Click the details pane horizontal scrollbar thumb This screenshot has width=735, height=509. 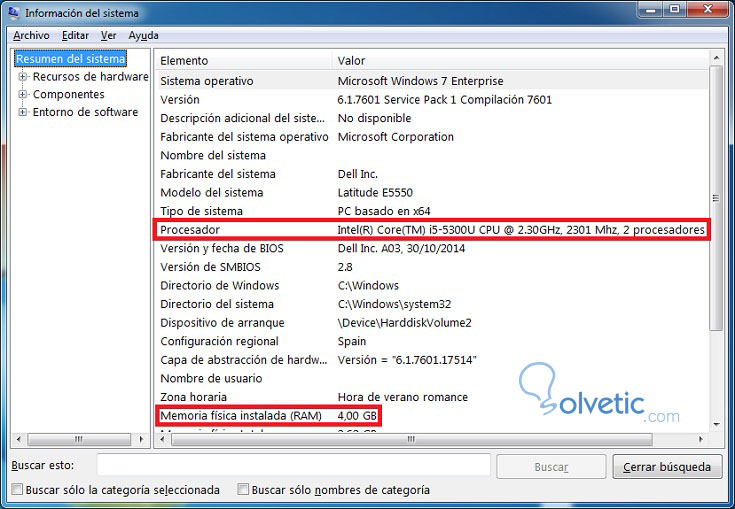point(412,440)
